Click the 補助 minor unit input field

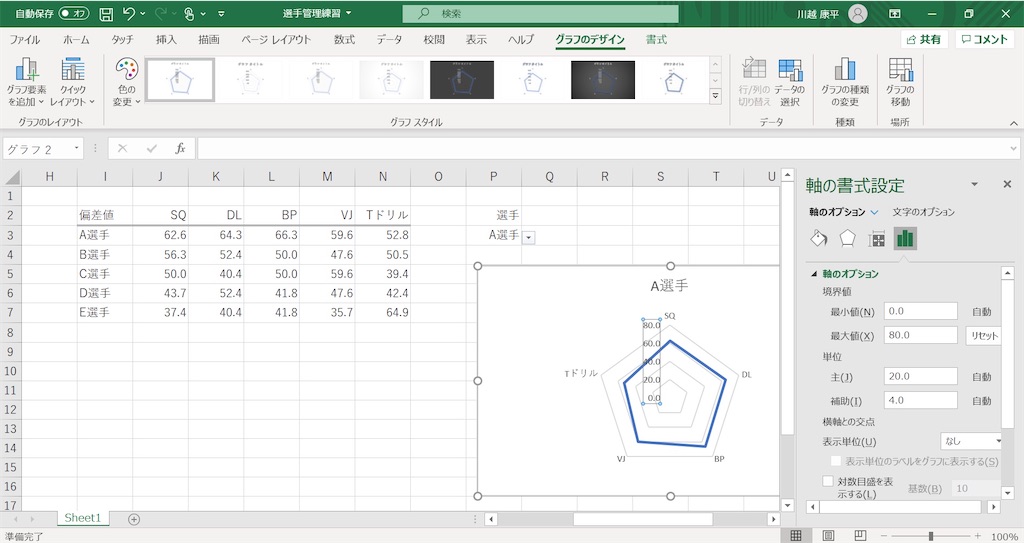click(921, 401)
